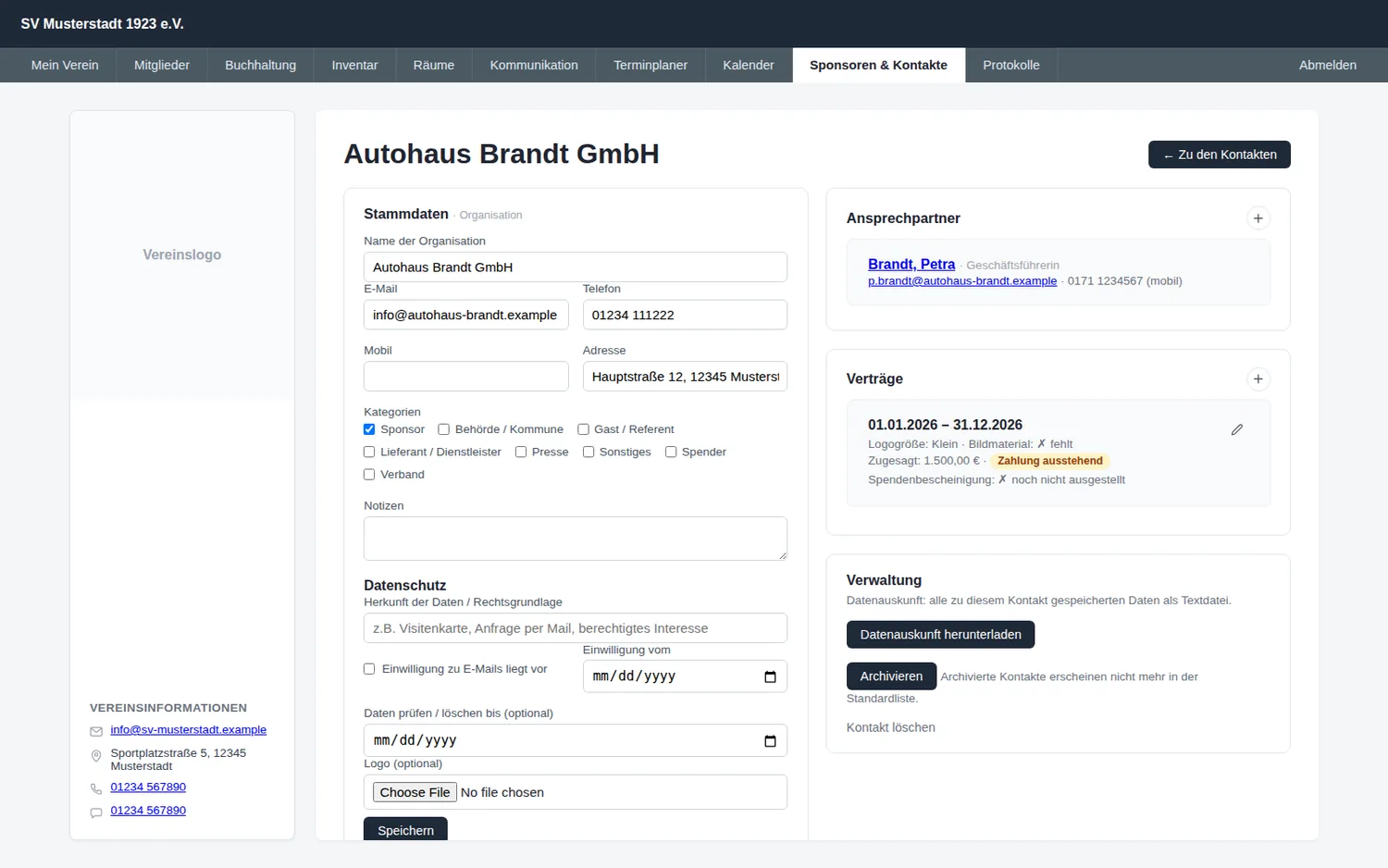Switch to the Kommunikation tab
This screenshot has height=868, width=1388.
coord(534,65)
